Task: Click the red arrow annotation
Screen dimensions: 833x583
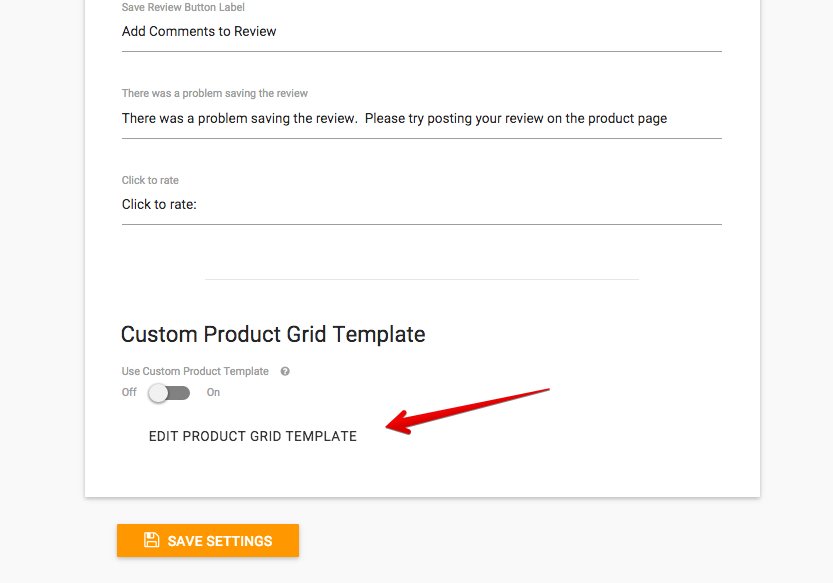Action: [468, 410]
